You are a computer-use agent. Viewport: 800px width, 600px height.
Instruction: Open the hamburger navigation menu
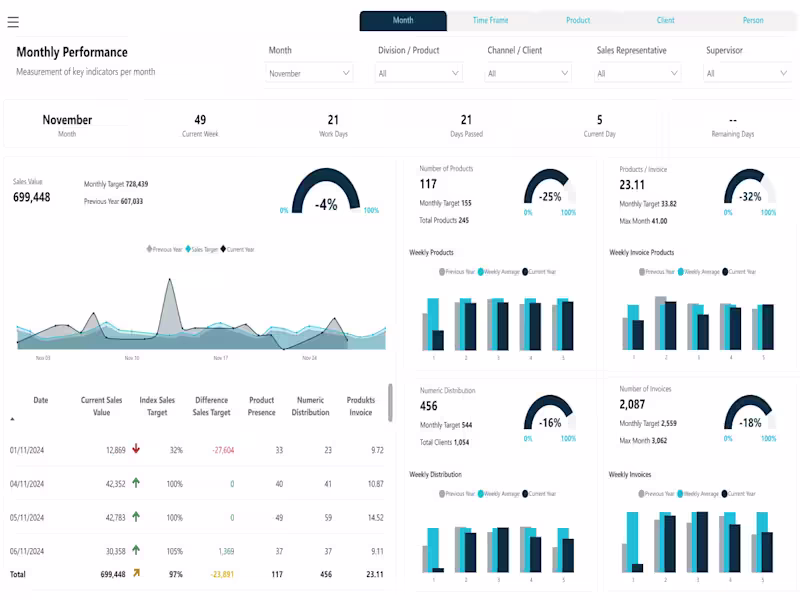tap(14, 22)
